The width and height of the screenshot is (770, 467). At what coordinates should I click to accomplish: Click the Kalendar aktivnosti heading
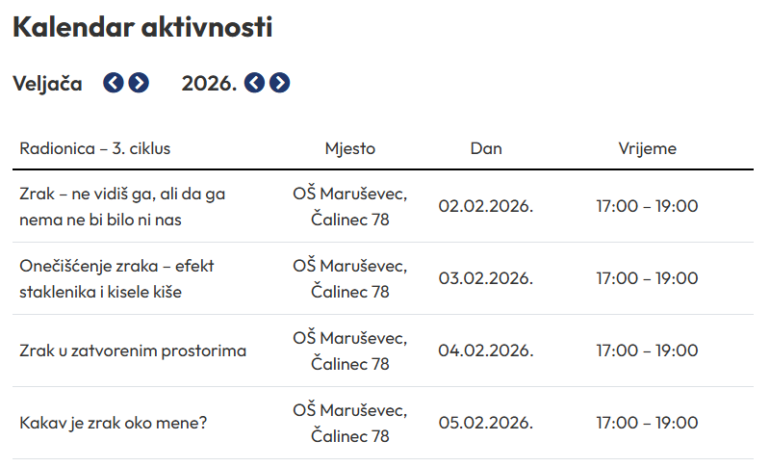(142, 28)
